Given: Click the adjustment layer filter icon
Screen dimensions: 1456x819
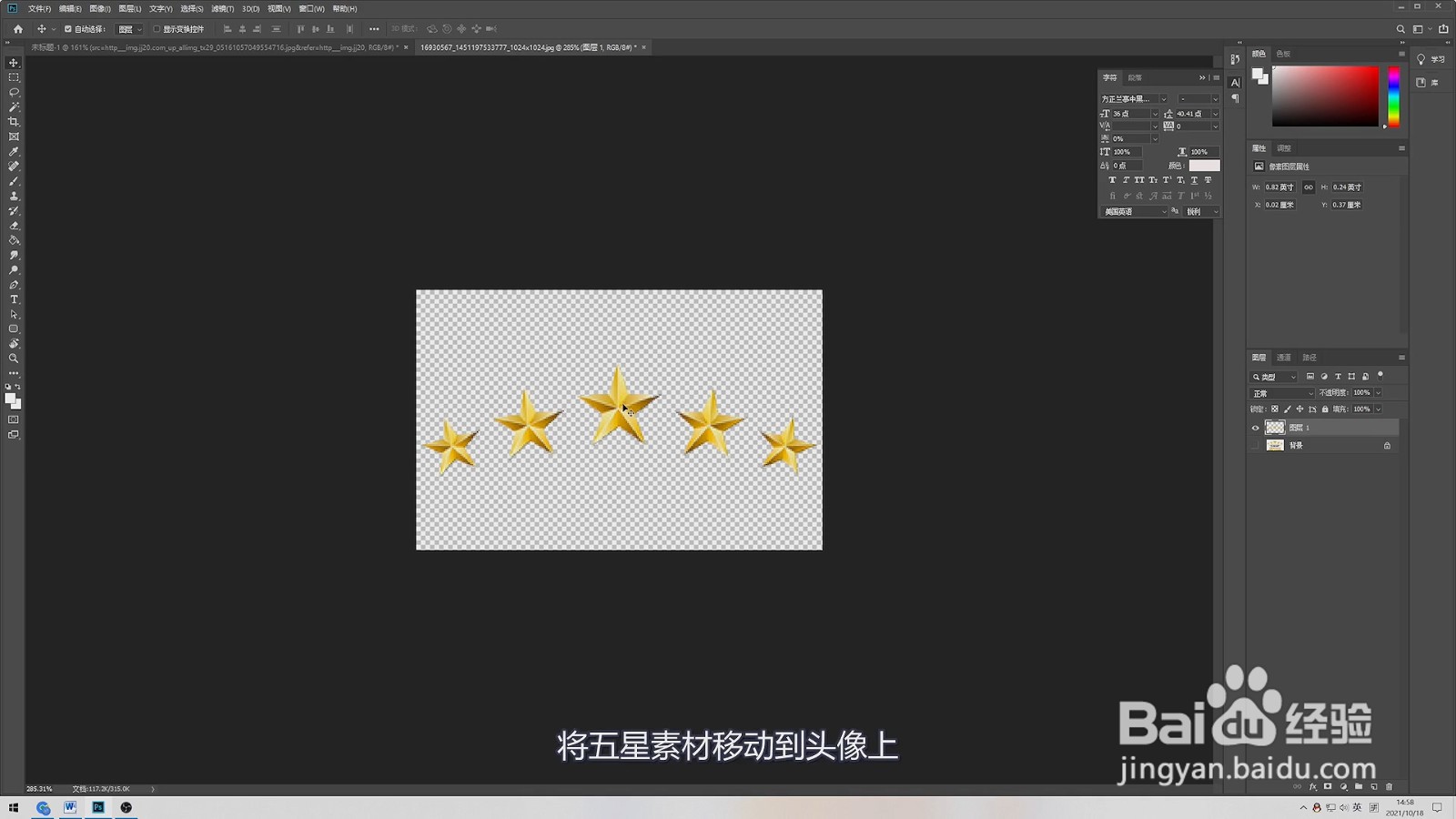Looking at the screenshot, I should click(1324, 377).
